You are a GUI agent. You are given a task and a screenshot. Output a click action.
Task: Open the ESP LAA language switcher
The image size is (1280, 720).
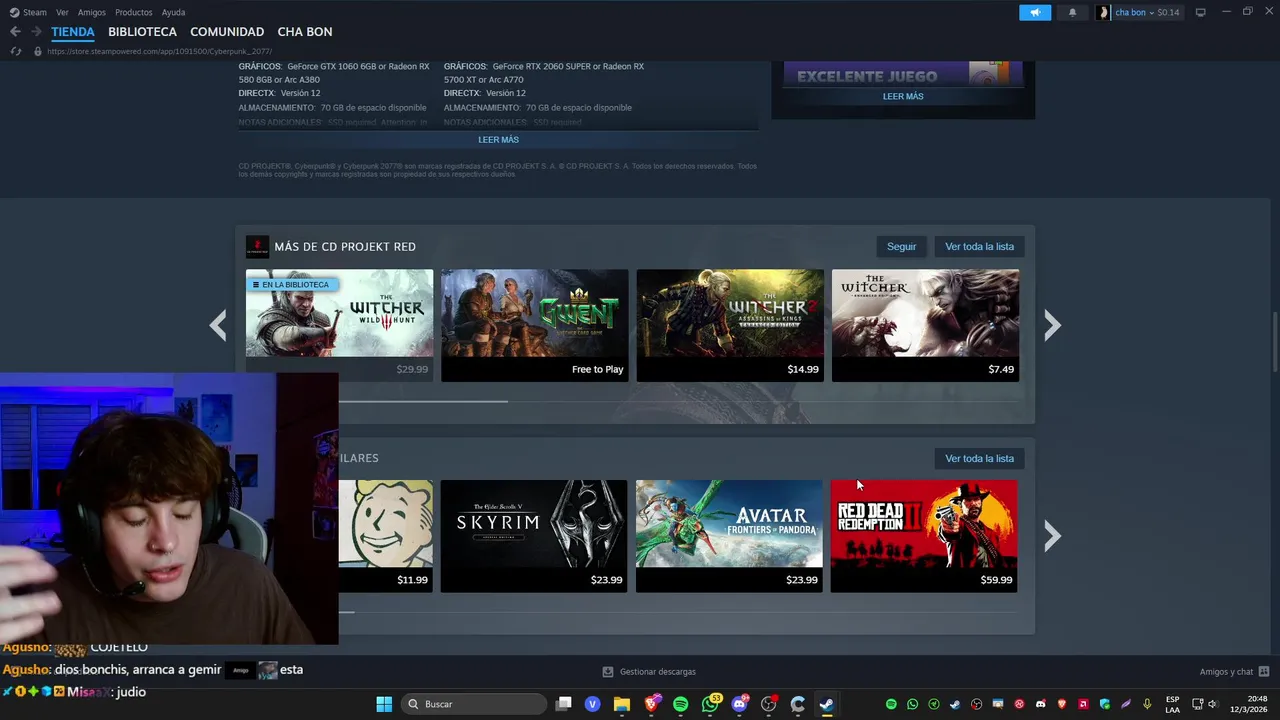tap(1172, 704)
